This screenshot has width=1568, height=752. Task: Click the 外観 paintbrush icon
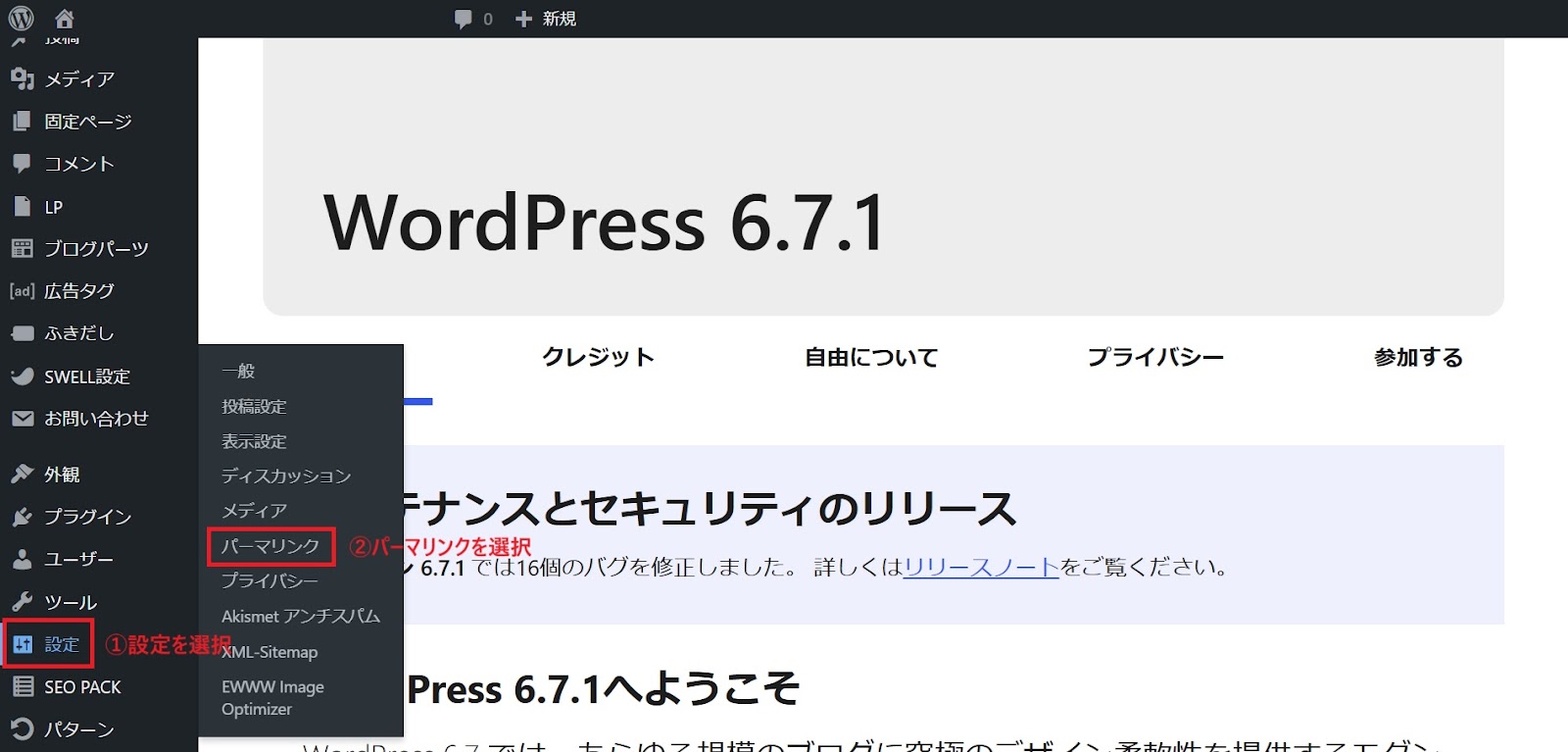(x=22, y=475)
